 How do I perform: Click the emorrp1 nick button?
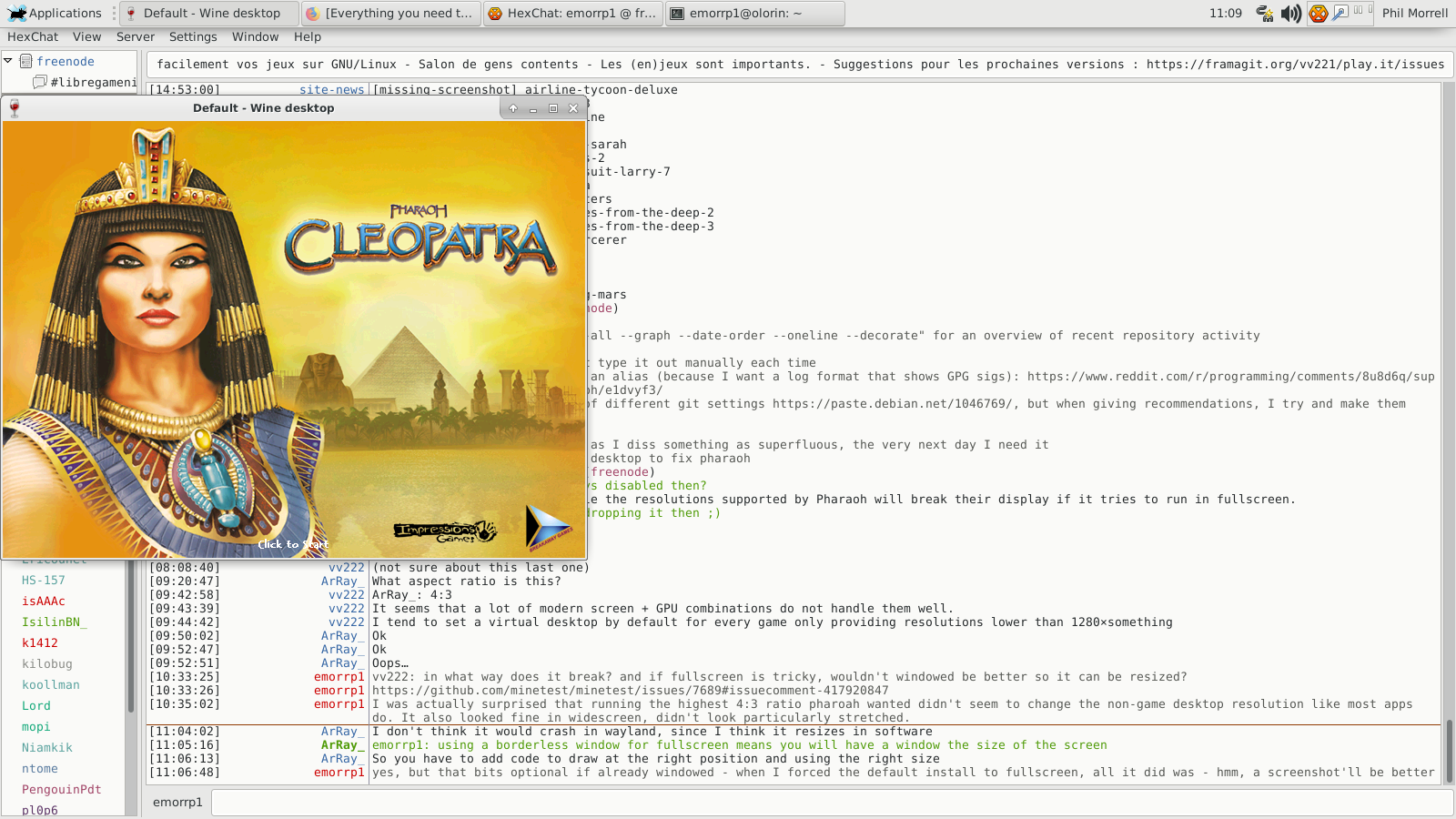(x=177, y=803)
